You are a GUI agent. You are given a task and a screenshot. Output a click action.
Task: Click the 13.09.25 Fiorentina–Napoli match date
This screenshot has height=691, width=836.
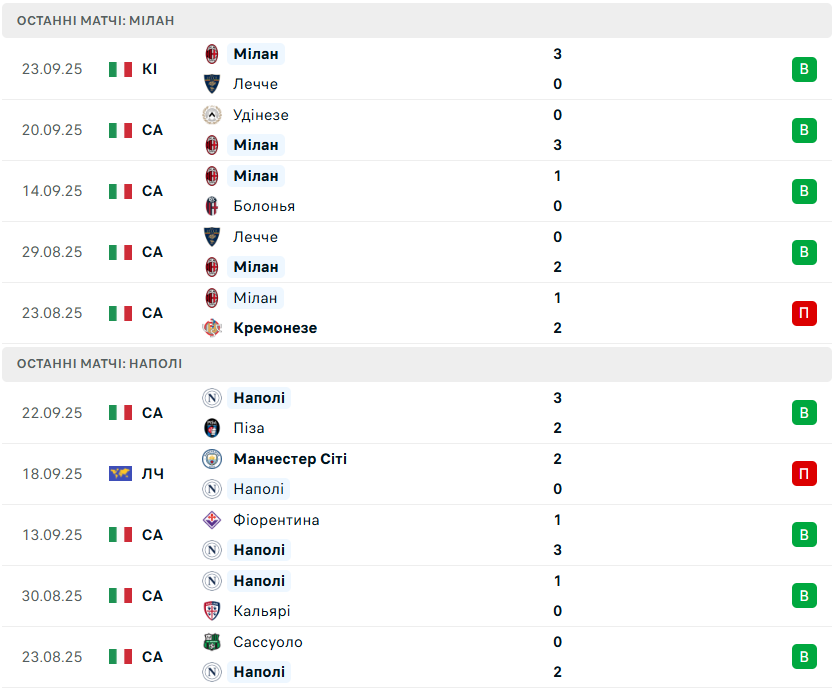[52, 535]
